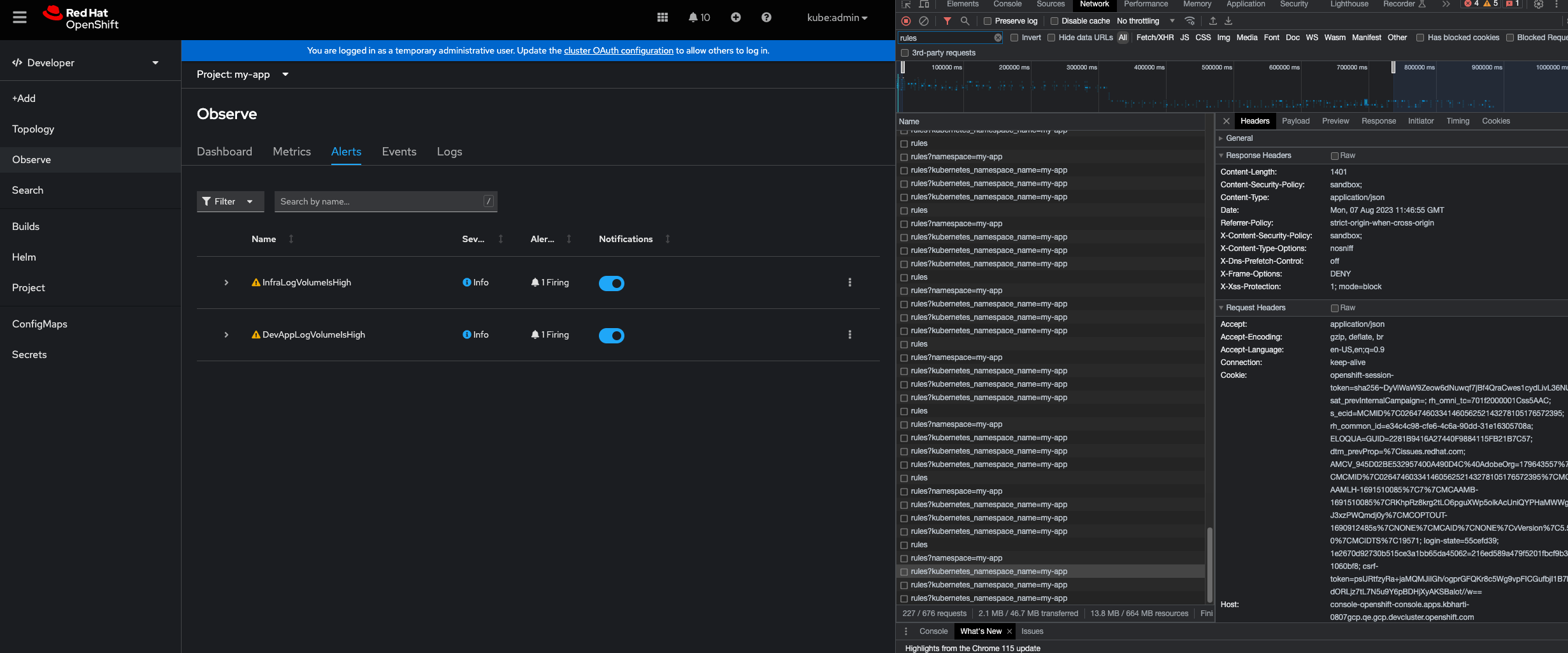Toggle notifications for DevAppLogVolumeIsHigh
Screen dimensions: 1568x653
[611, 336]
